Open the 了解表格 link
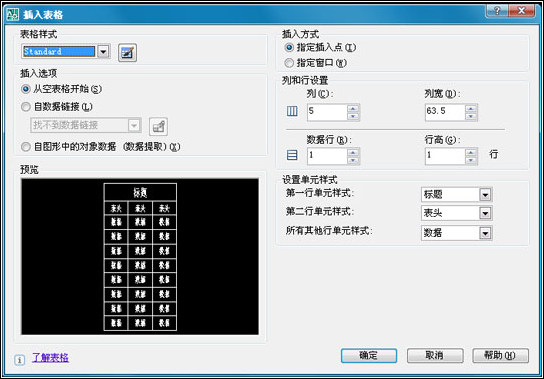Screen dimensions: 544x379 (50, 357)
